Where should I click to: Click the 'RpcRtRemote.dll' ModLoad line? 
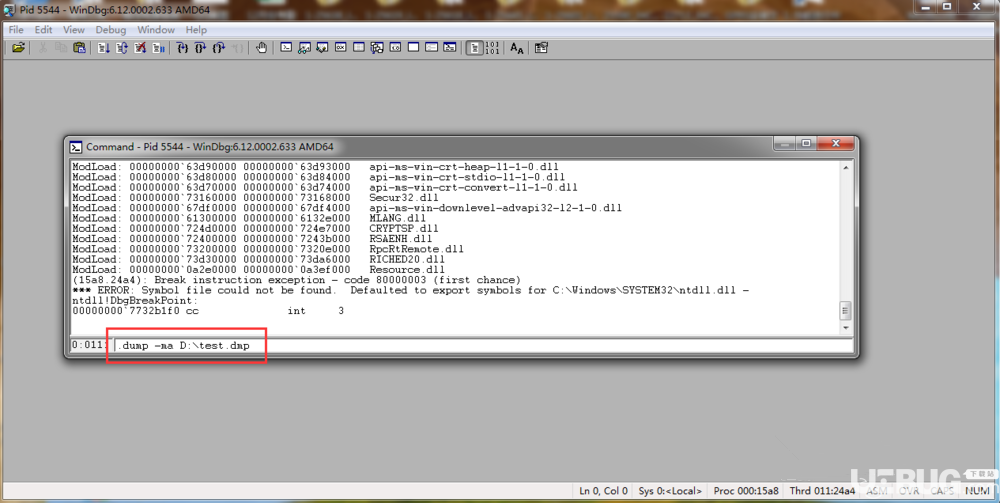[x=268, y=249]
